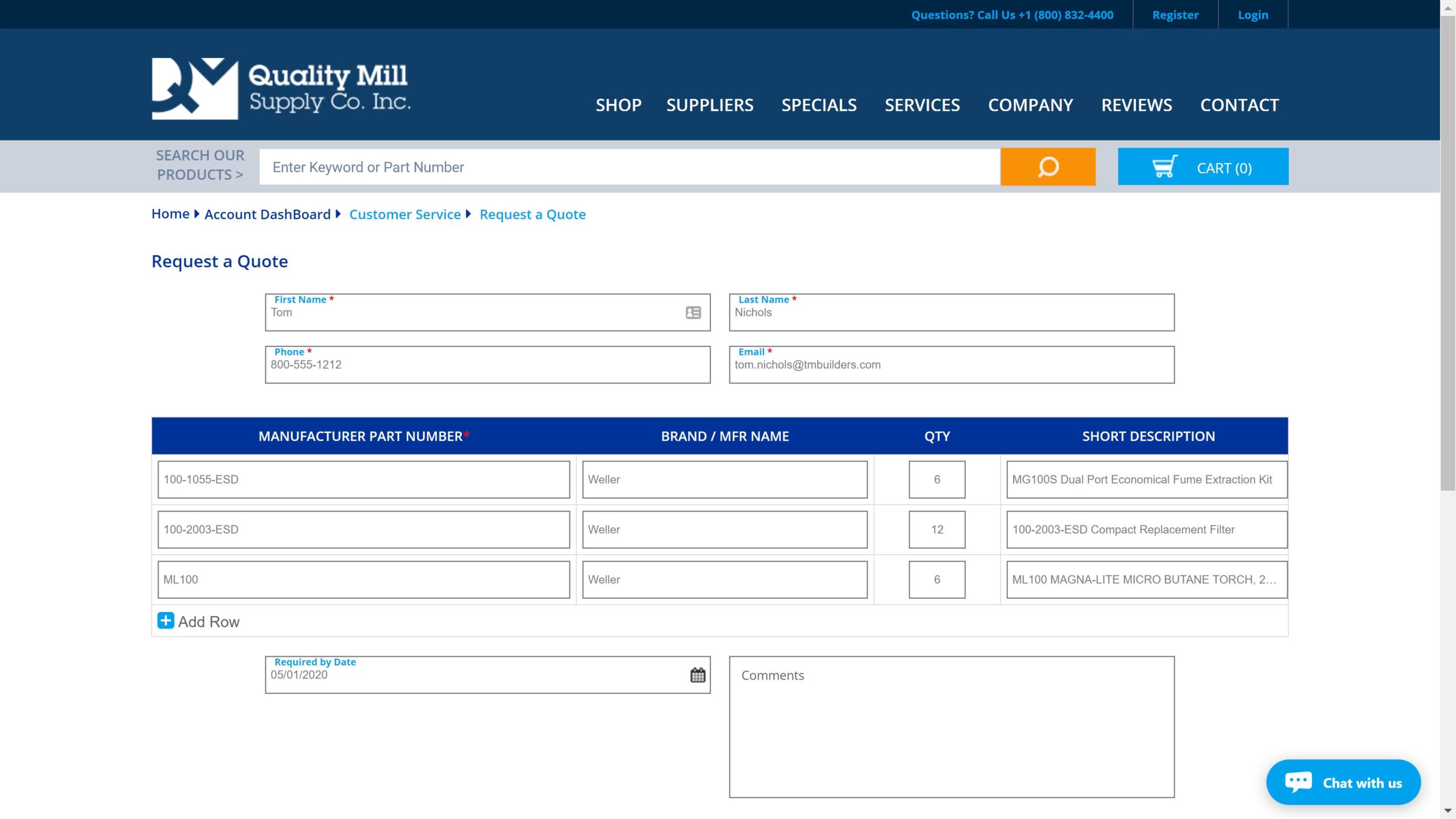Open the Chat with us bubble
The image size is (1456, 819).
(x=1343, y=783)
